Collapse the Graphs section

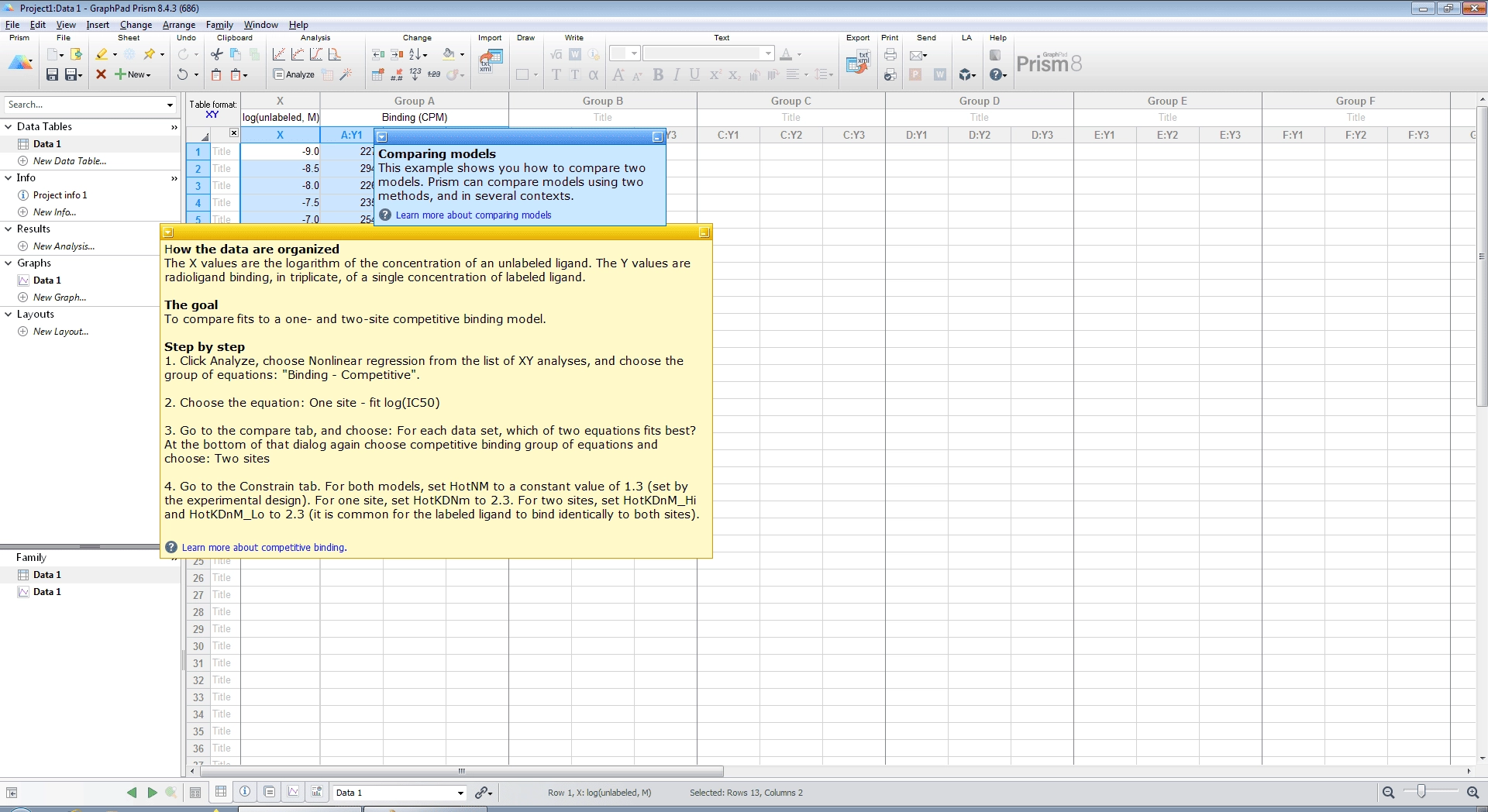pos(9,263)
